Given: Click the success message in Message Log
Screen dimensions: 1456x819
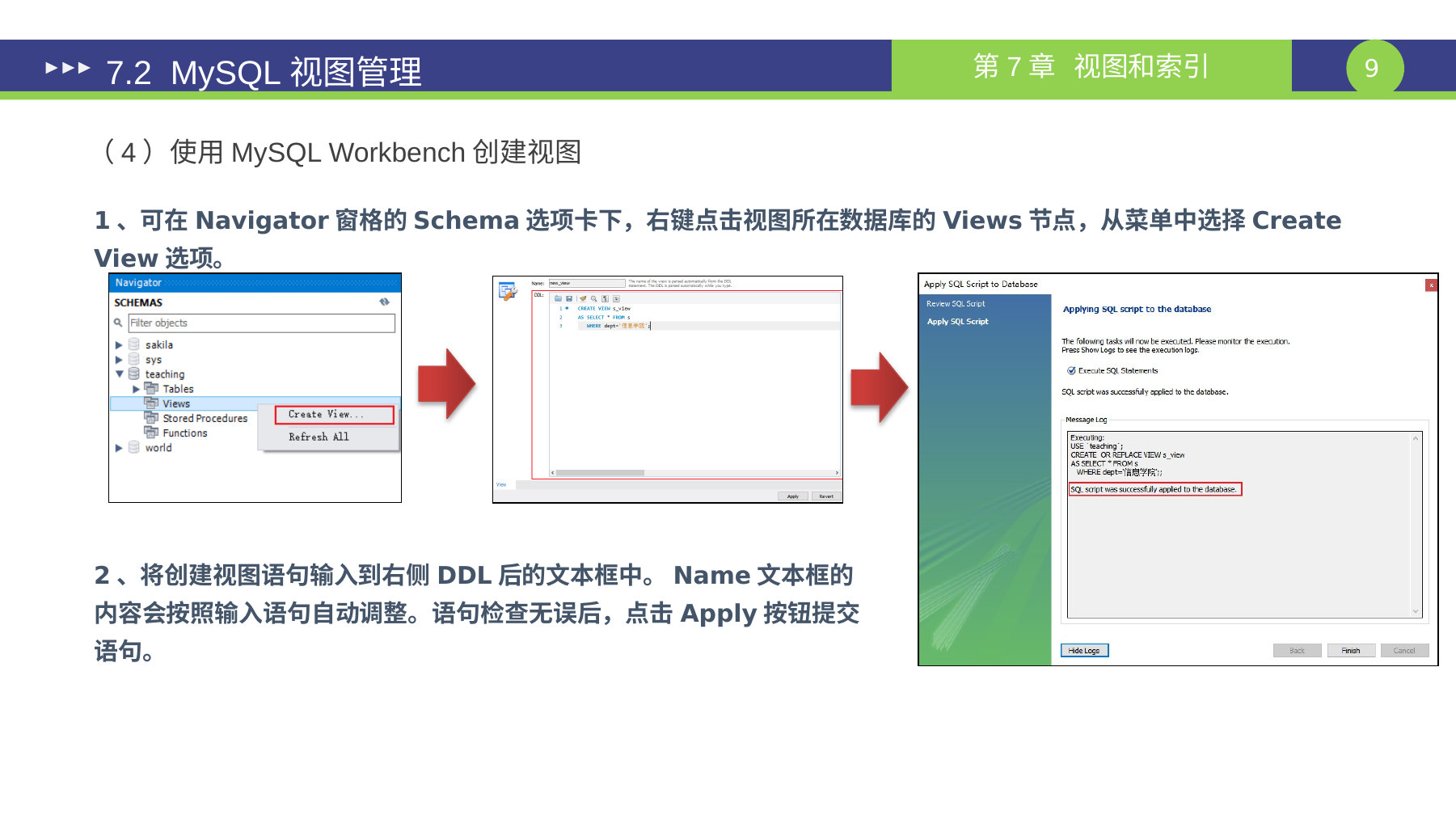Looking at the screenshot, I should click(x=1154, y=489).
